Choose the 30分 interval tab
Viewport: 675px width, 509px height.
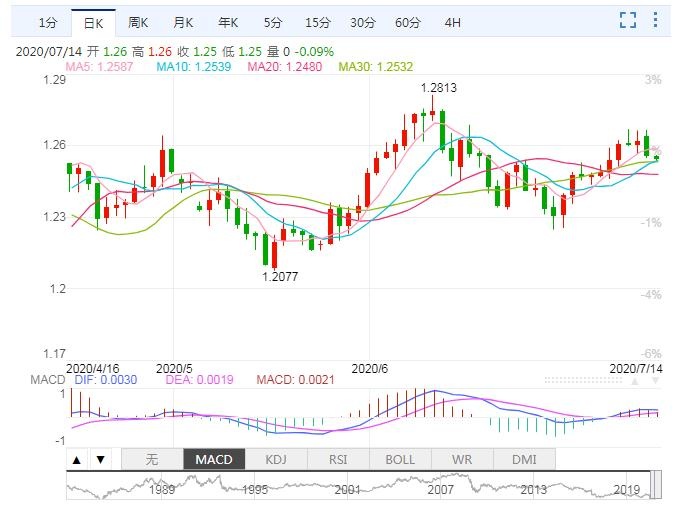[363, 21]
